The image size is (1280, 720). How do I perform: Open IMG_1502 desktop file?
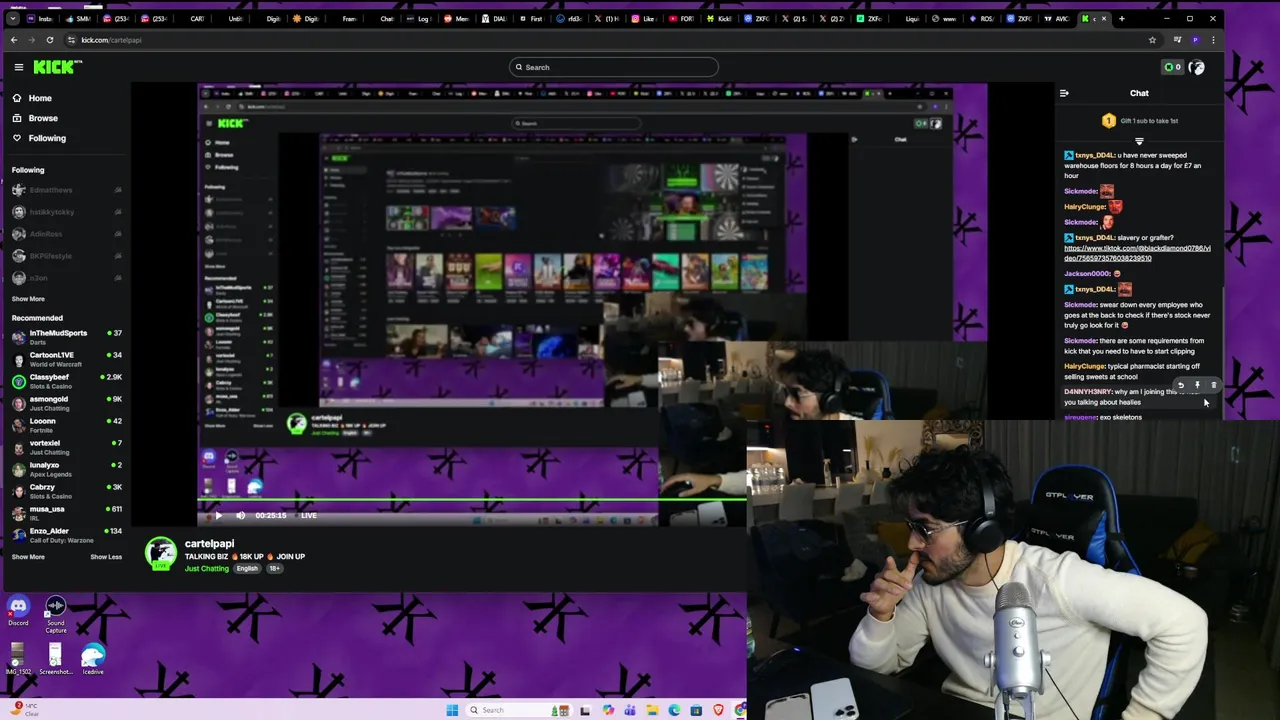coord(18,659)
